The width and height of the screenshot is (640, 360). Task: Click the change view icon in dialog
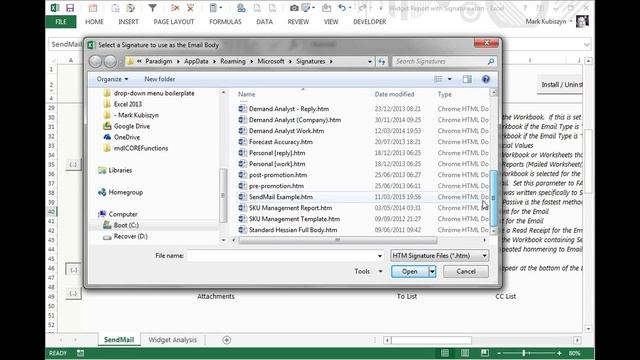438,79
